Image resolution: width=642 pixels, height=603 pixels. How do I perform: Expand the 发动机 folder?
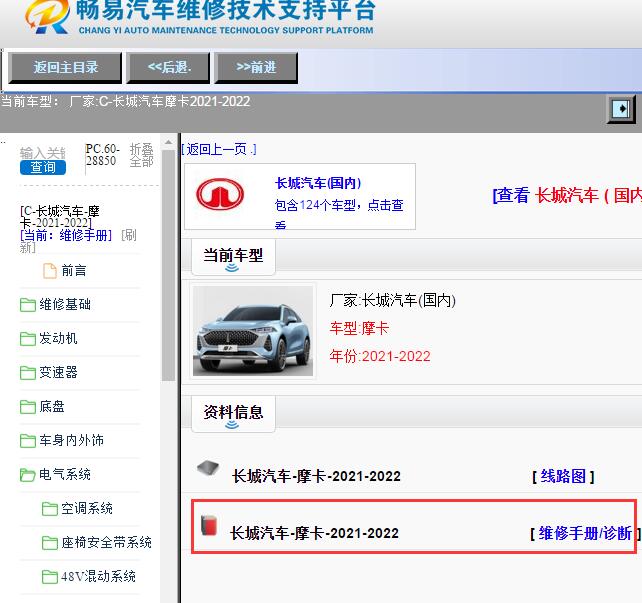click(x=58, y=338)
